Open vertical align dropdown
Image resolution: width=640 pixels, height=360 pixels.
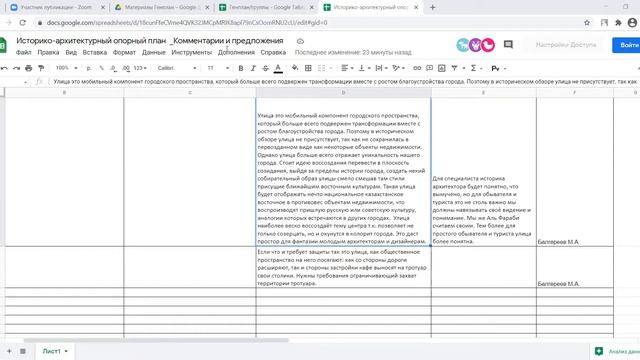tap(364, 68)
